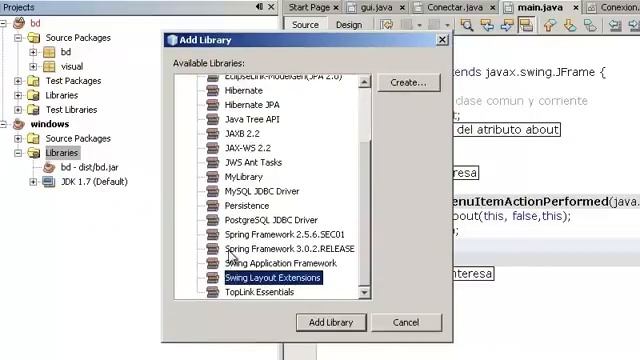Screen dimensions: 640x360
Task: Click the TopLink Essentials library icon
Action: click(213, 292)
